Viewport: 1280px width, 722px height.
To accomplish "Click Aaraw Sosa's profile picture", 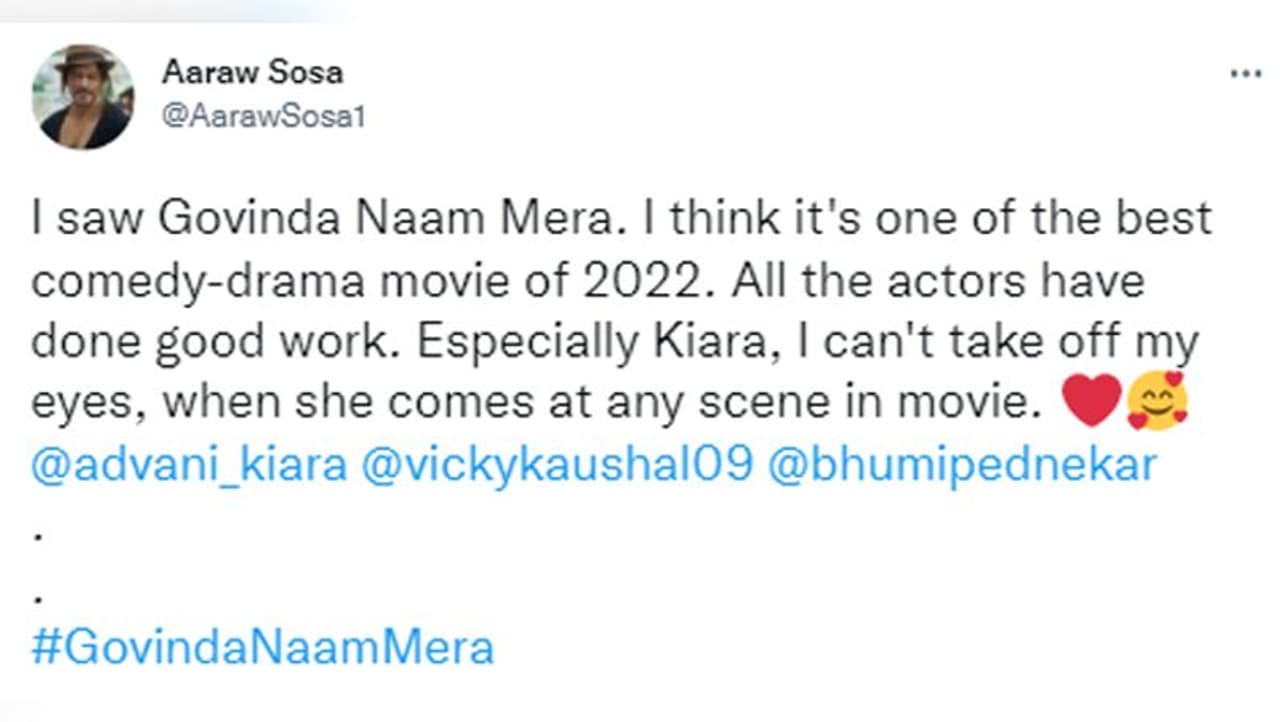I will pyautogui.click(x=83, y=97).
